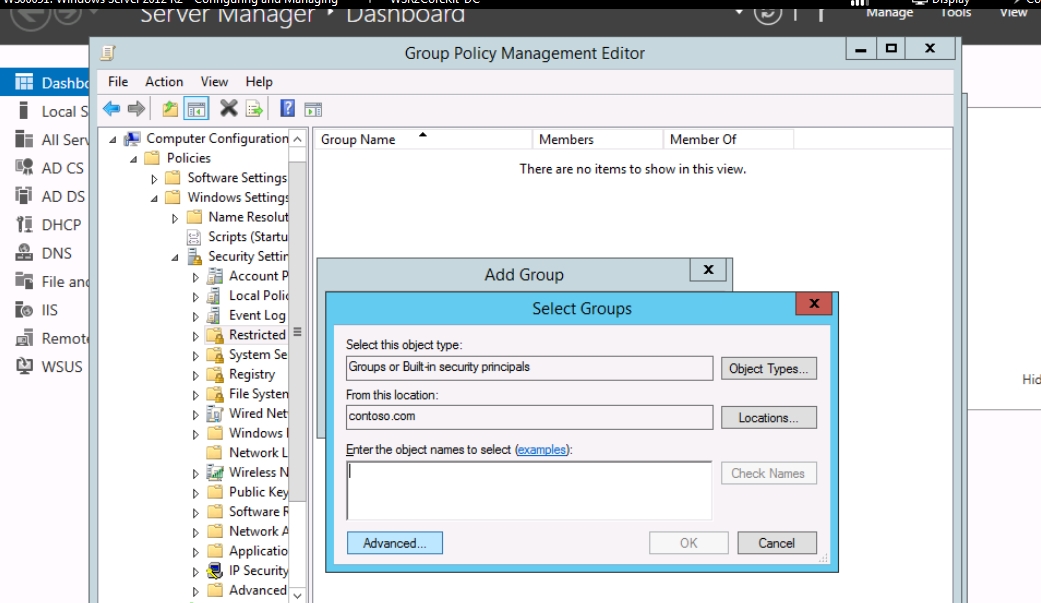
Task: Select the Restricted Groups tree item
Action: [x=258, y=335]
